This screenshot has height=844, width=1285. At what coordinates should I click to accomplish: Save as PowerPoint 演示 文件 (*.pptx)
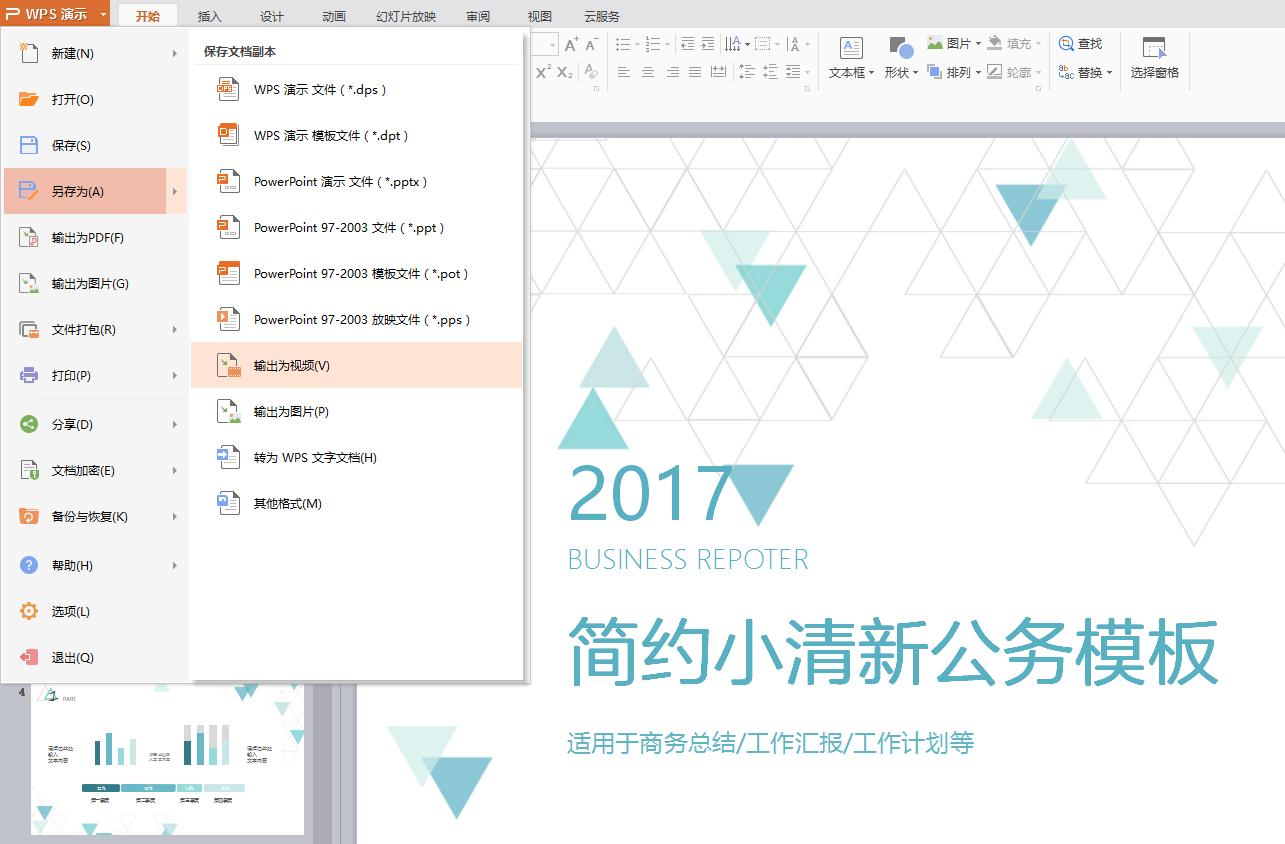[340, 181]
